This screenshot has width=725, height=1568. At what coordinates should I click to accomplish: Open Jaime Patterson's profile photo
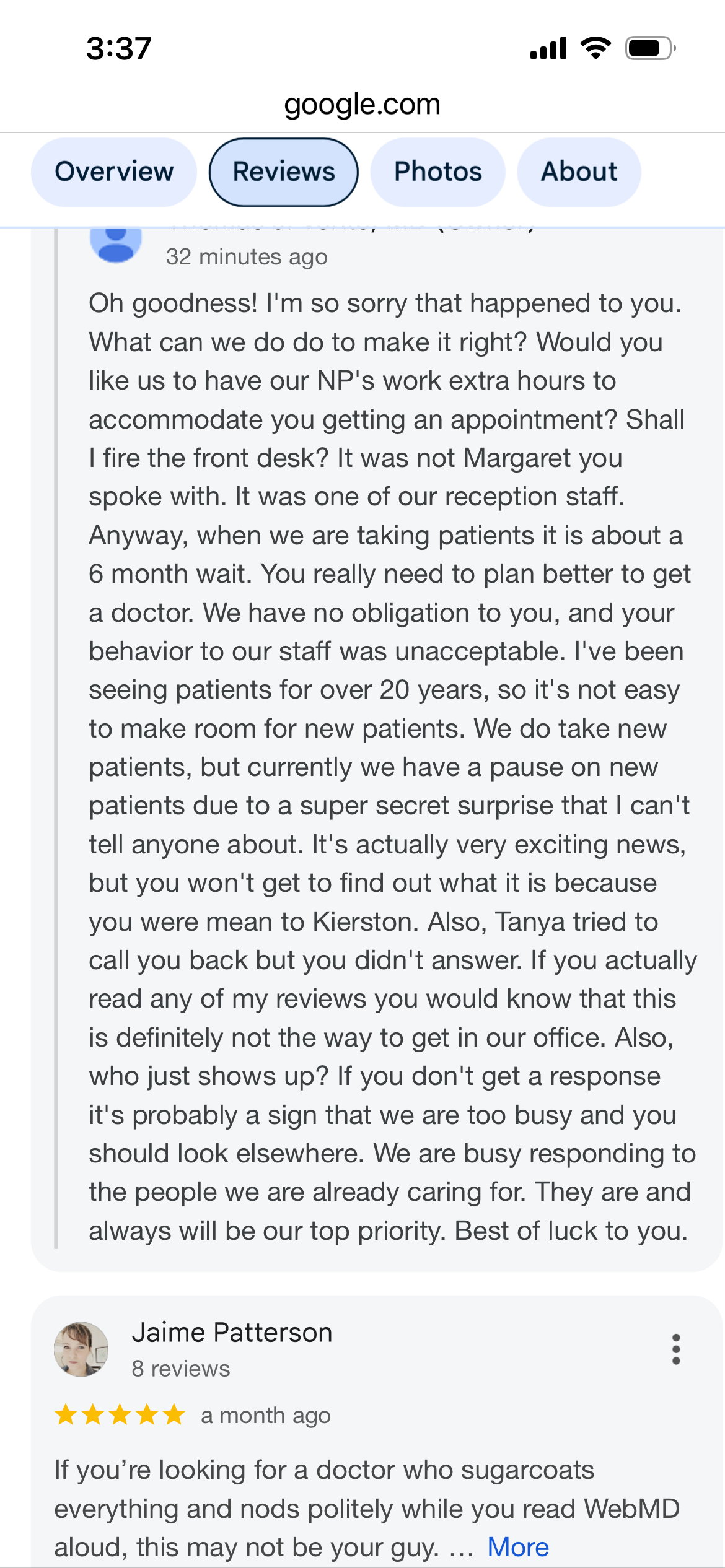81,1349
